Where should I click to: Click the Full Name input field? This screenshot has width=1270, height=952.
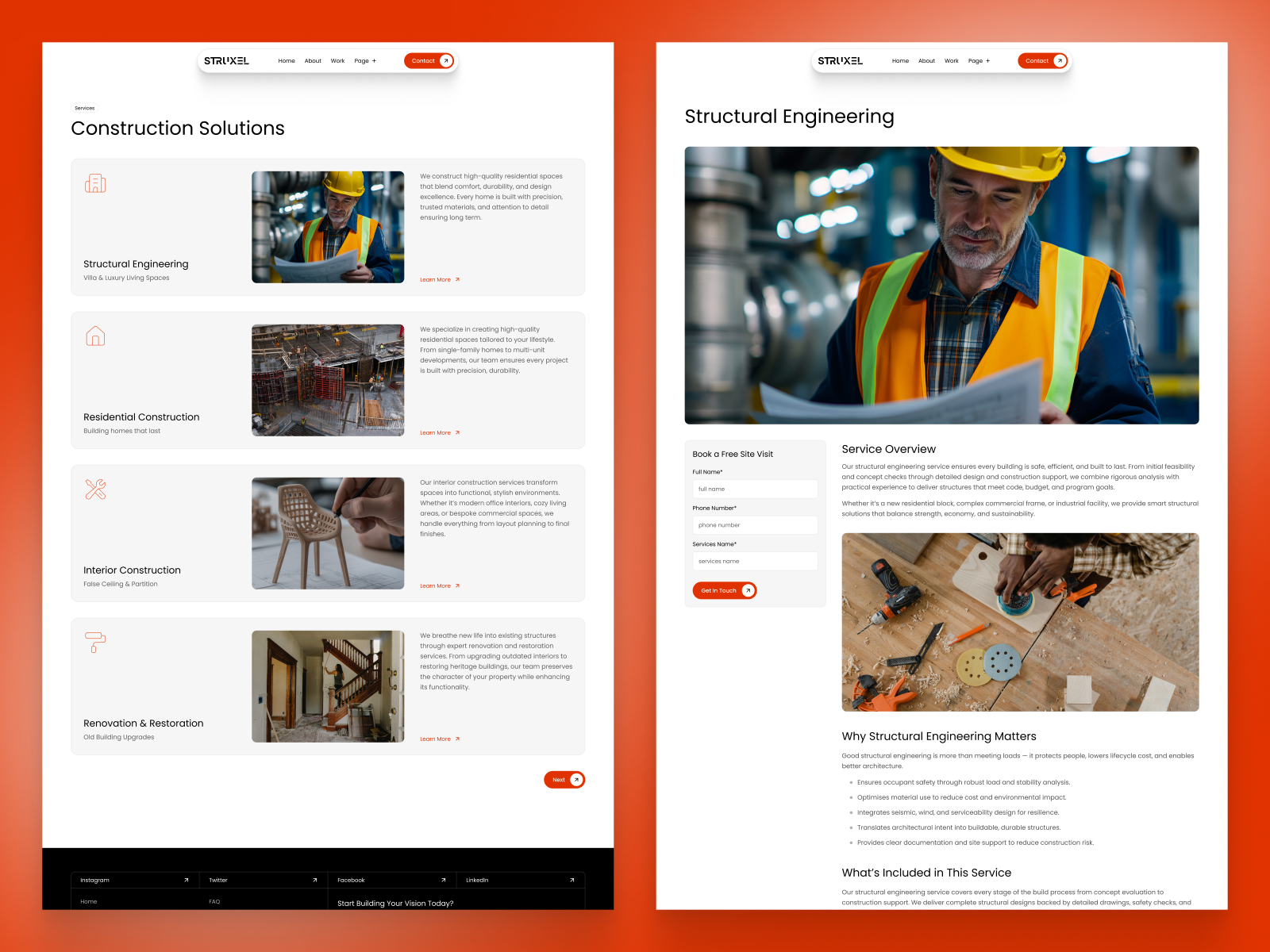(755, 489)
